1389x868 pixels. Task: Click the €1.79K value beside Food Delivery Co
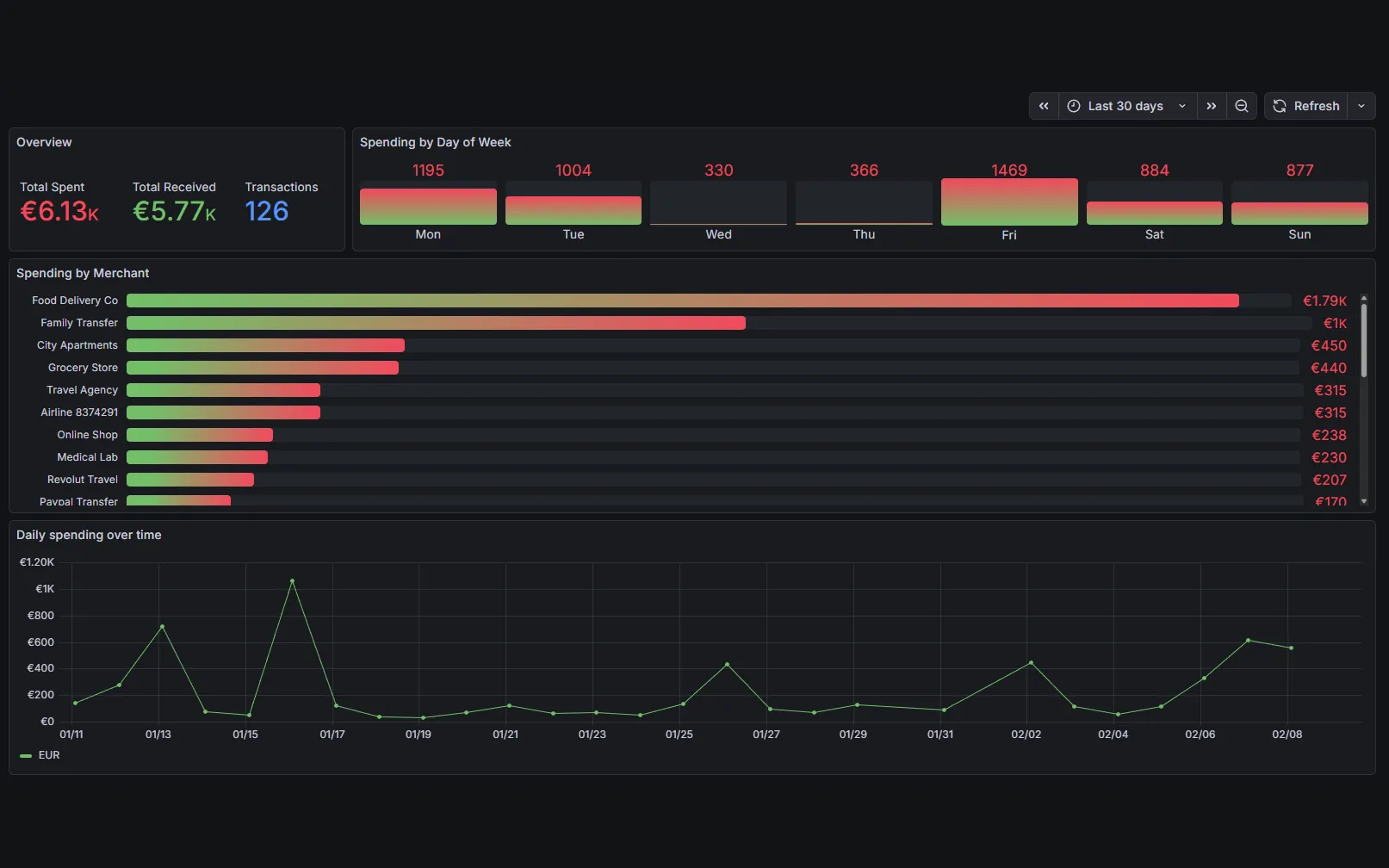[x=1325, y=300]
